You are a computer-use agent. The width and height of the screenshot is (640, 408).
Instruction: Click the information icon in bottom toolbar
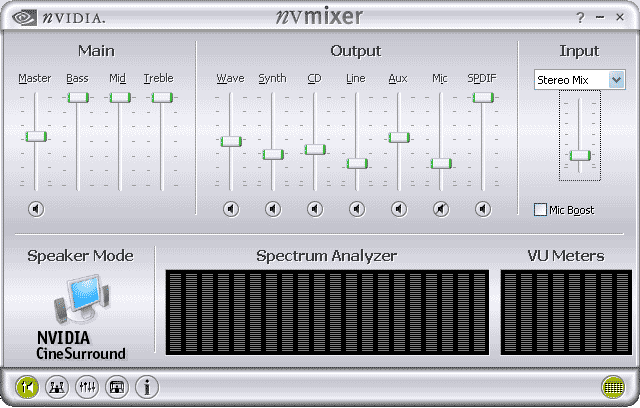point(147,386)
